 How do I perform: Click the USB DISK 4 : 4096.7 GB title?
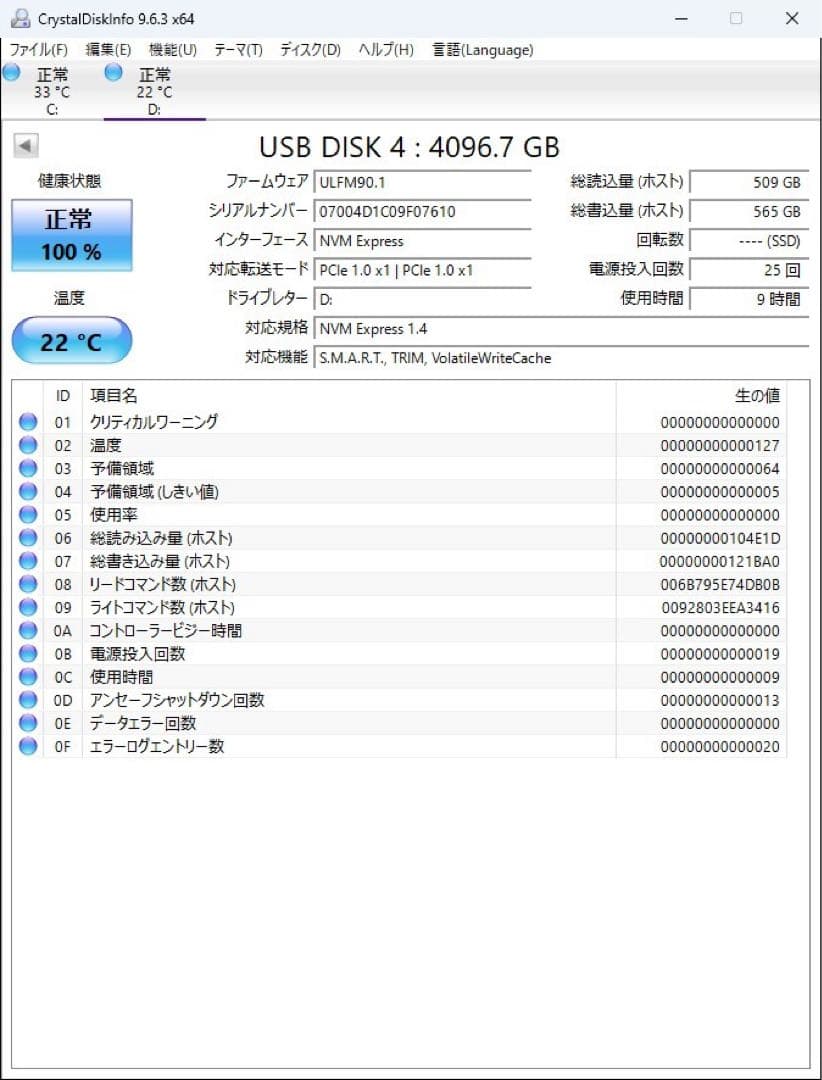pos(409,147)
